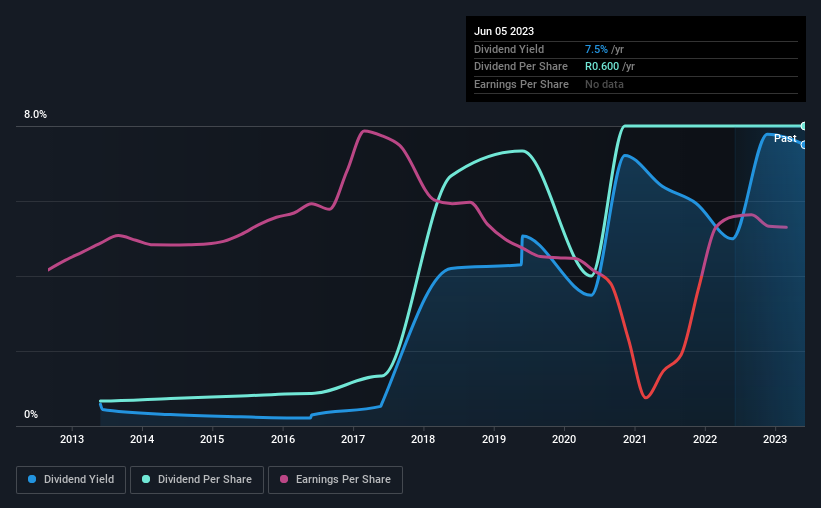Click the 2019 x-axis year label
821x508 pixels.
pyautogui.click(x=494, y=439)
